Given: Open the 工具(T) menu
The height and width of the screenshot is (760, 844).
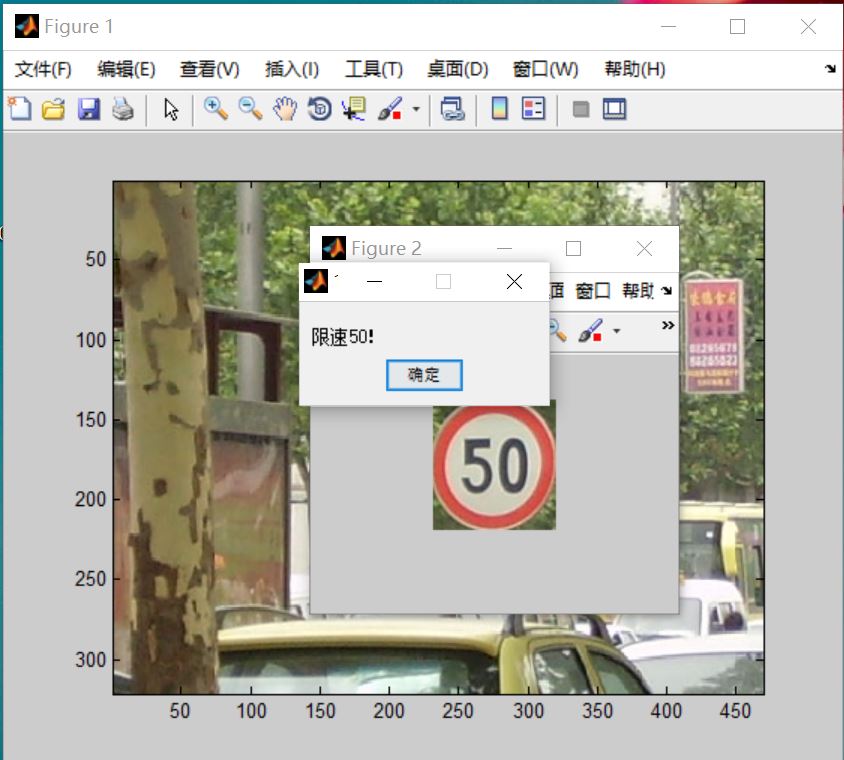Looking at the screenshot, I should [374, 69].
